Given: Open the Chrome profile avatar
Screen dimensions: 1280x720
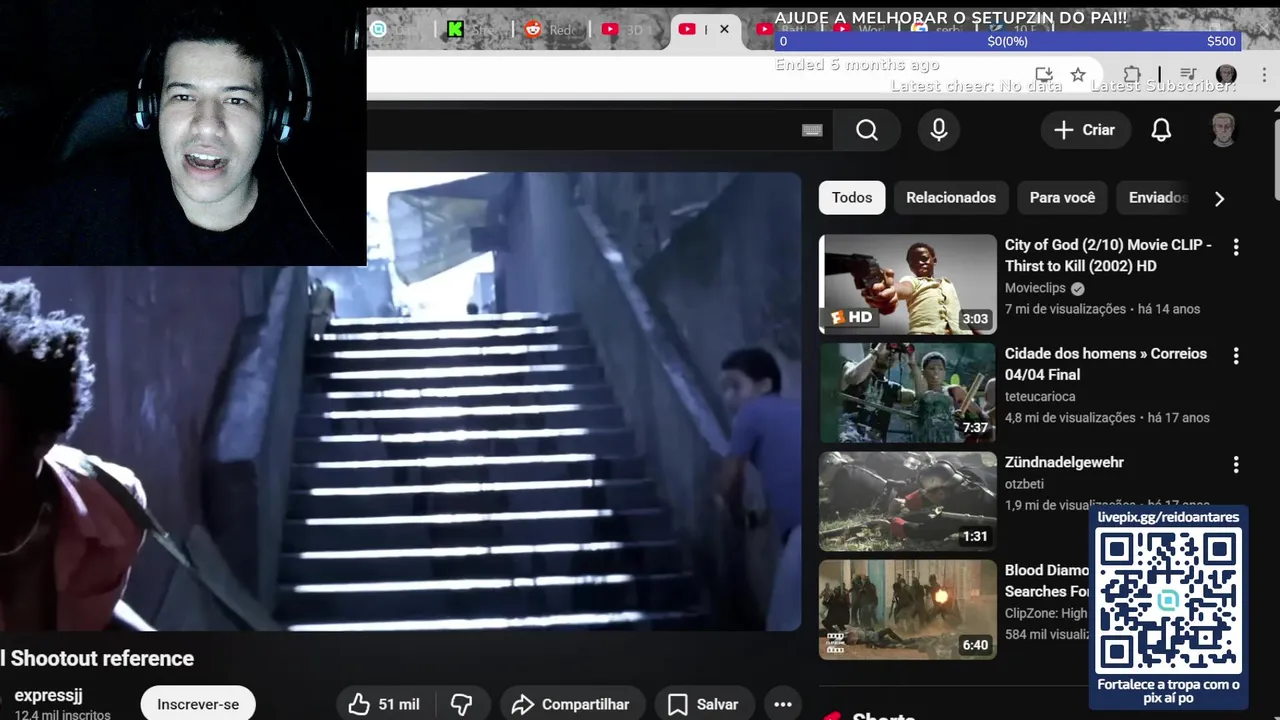Looking at the screenshot, I should coord(1226,75).
